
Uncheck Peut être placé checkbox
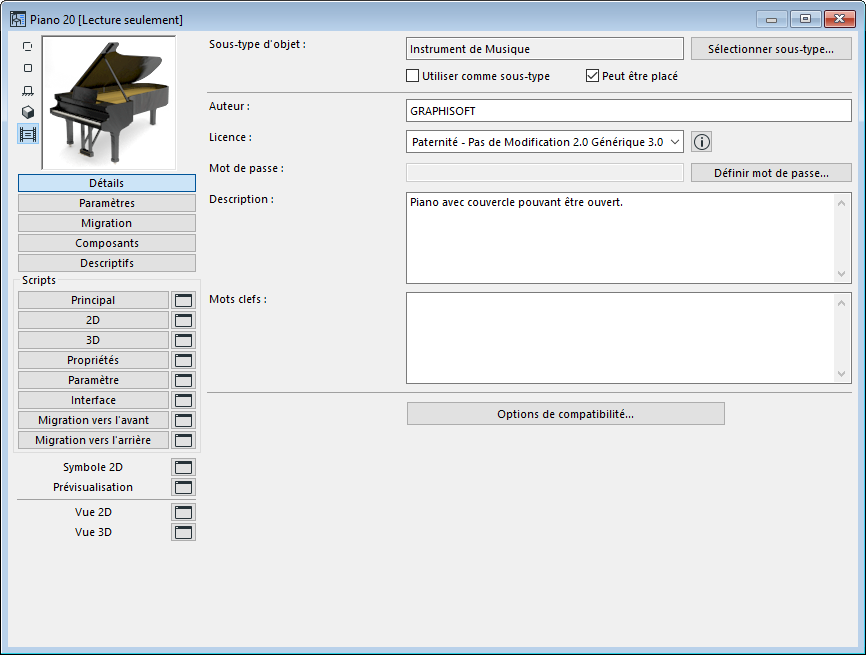click(592, 76)
